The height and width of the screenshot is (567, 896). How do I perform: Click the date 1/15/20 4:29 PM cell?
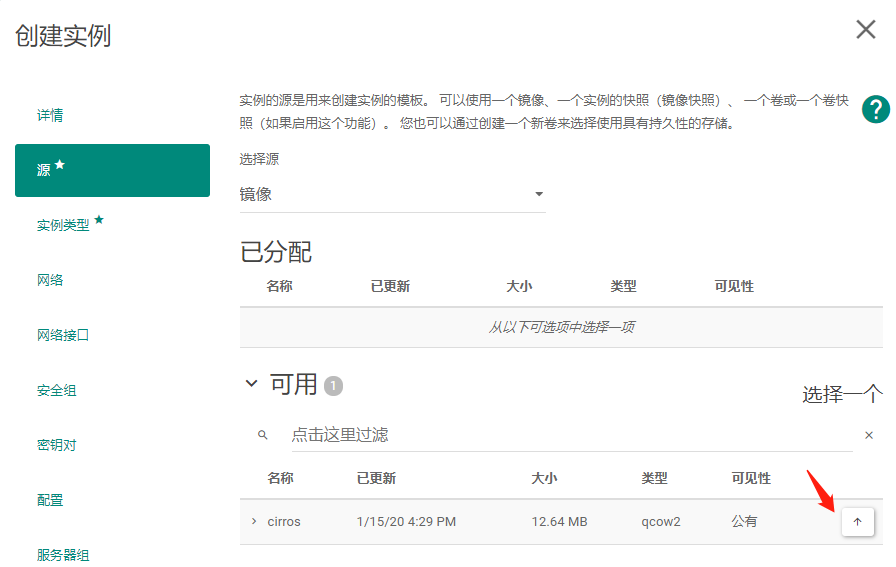(406, 522)
